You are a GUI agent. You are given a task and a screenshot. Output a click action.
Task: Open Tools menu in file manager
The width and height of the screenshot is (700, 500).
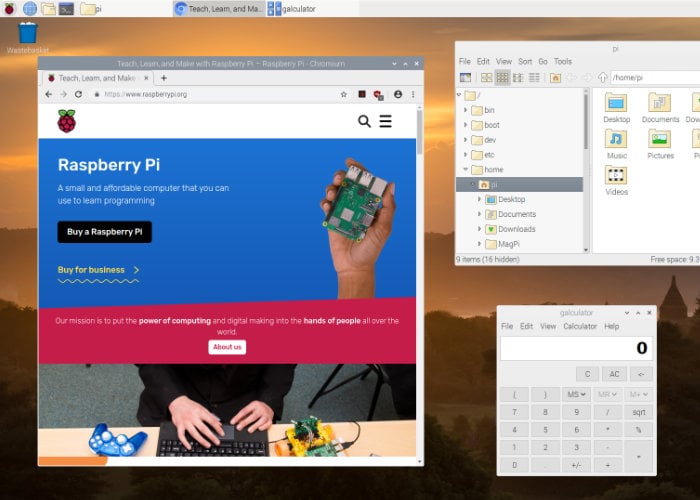[563, 61]
